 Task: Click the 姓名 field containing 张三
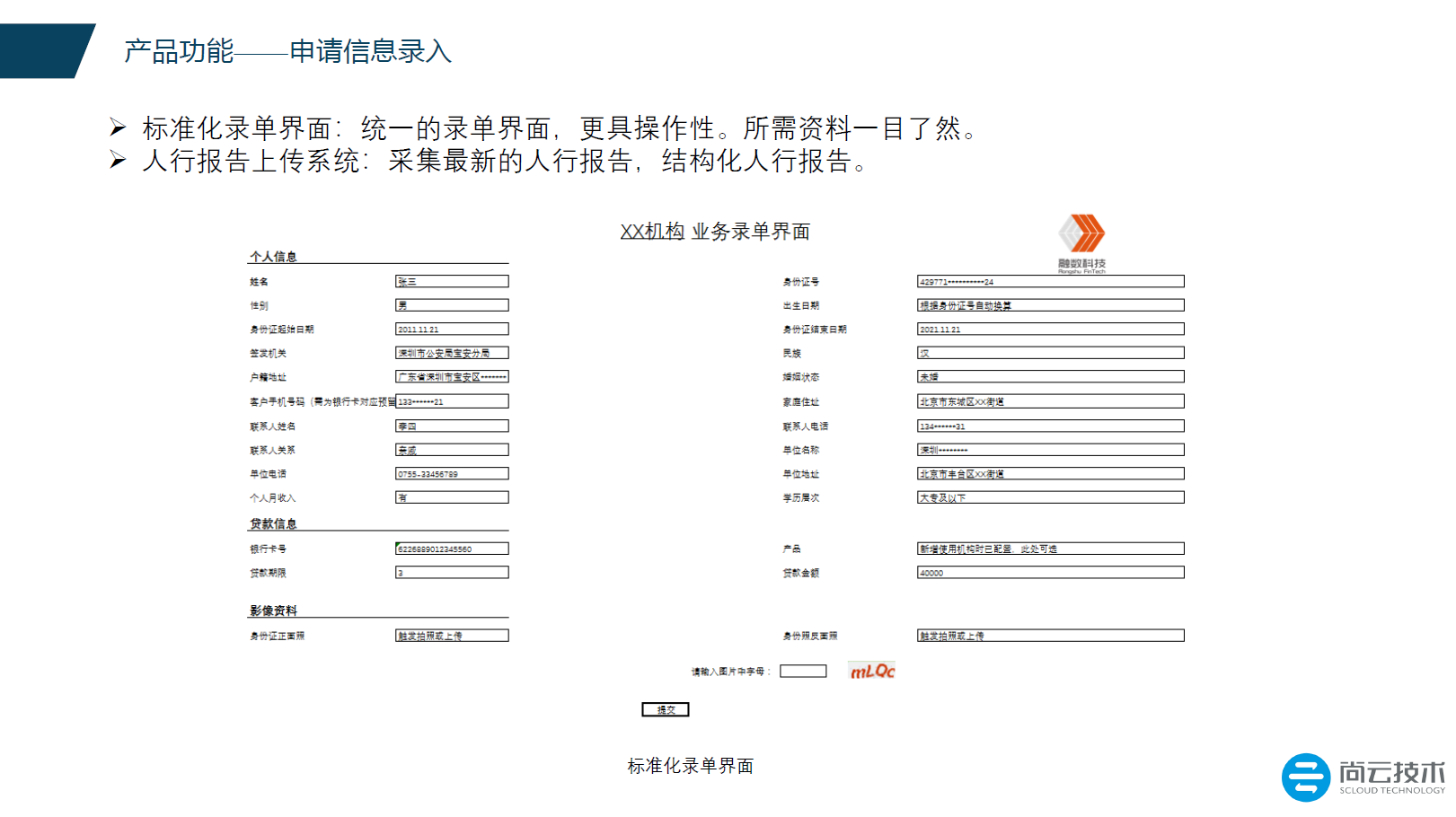(452, 282)
